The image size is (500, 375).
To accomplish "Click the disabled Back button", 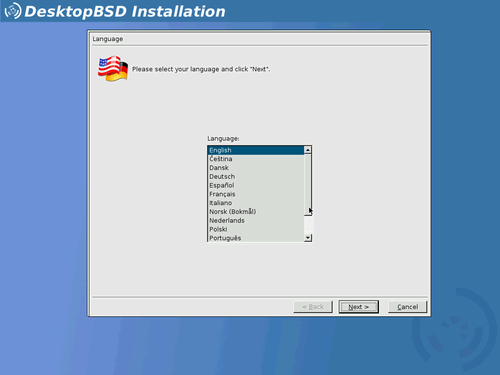I will coord(313,307).
